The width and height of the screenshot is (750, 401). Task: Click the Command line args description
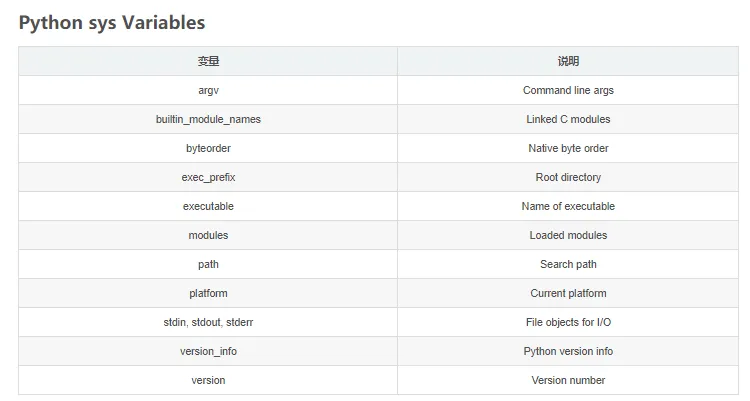568,90
